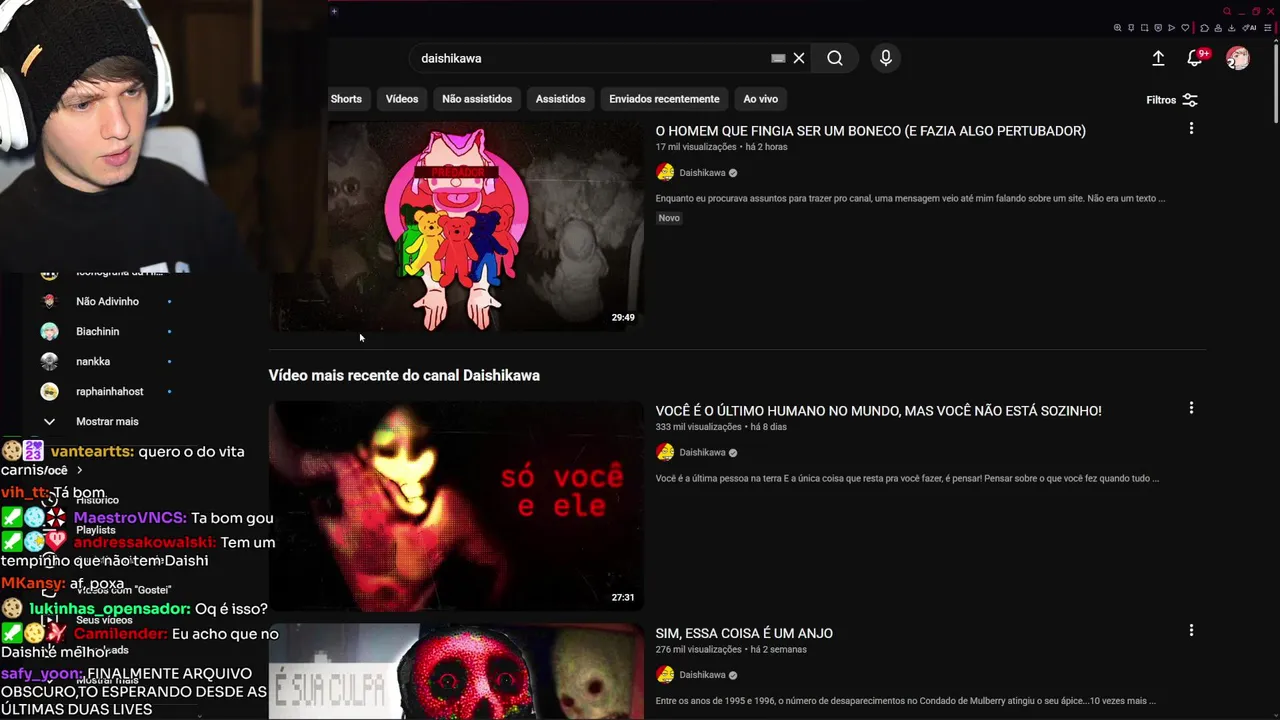Image resolution: width=1280 pixels, height=720 pixels.
Task: Click description text 'Entre os anos de 1995 e 1996'
Action: point(906,701)
